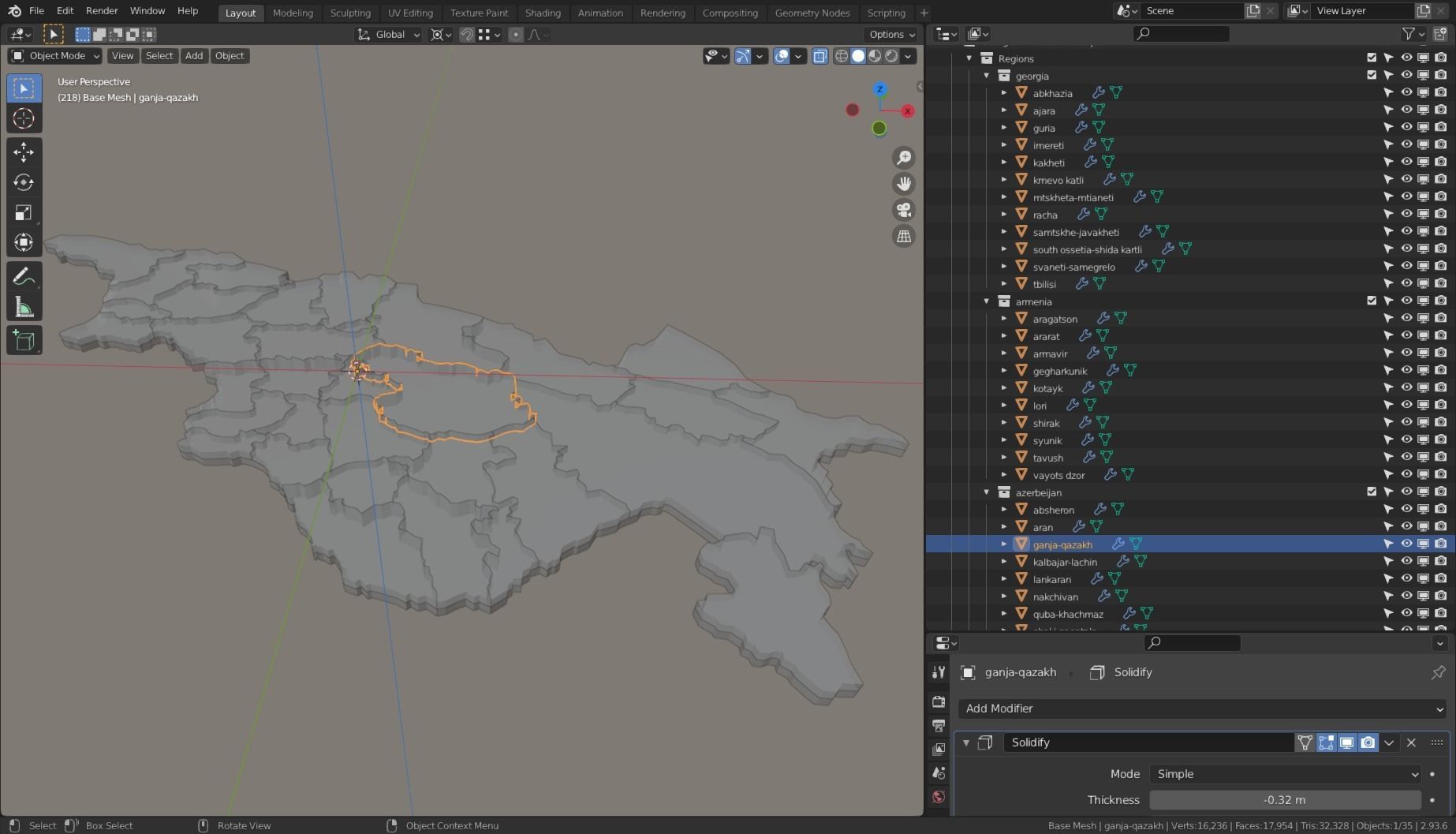Image resolution: width=1456 pixels, height=834 pixels.
Task: Open the File menu
Action: tap(36, 11)
